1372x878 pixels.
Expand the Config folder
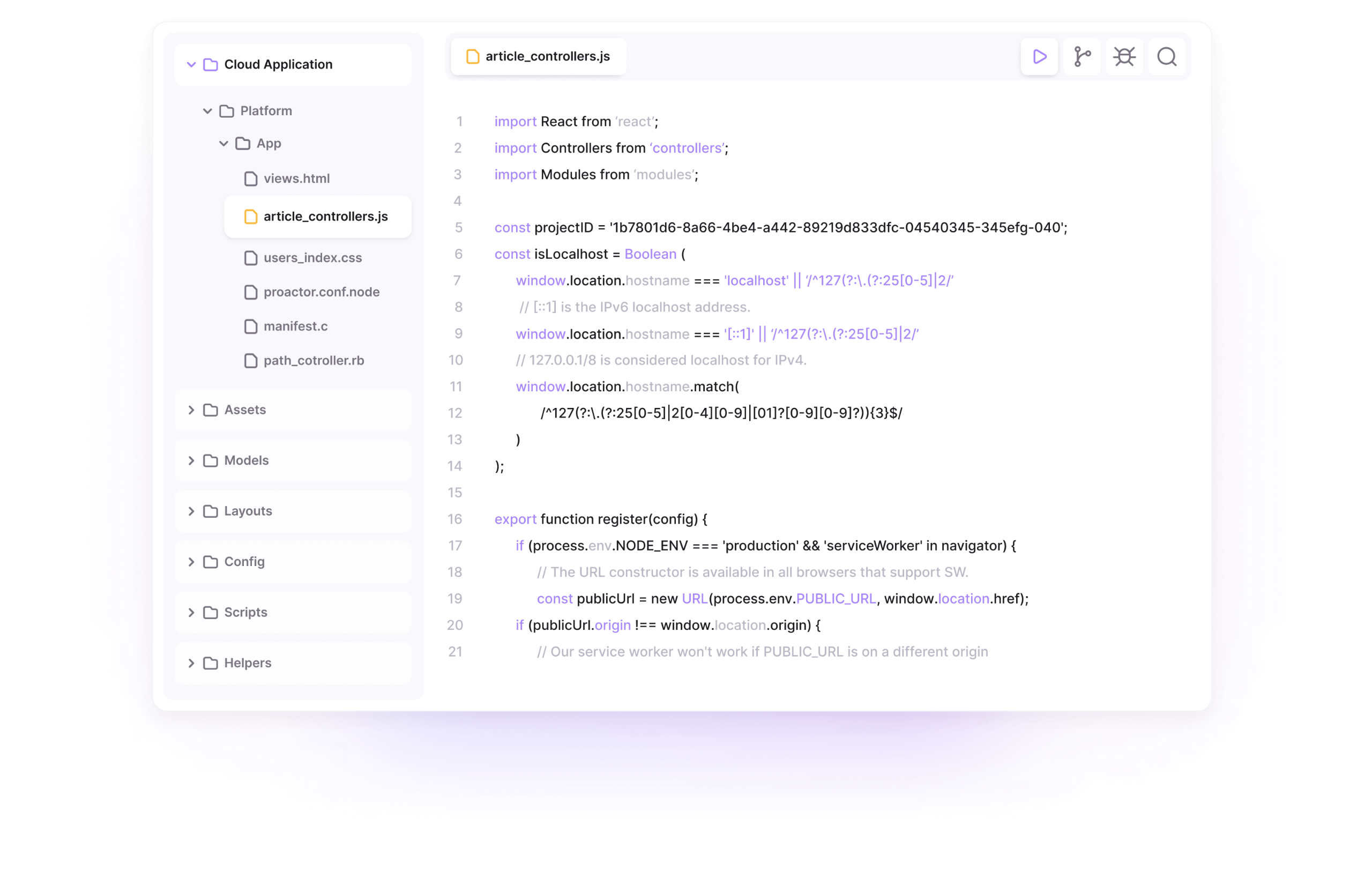(191, 562)
